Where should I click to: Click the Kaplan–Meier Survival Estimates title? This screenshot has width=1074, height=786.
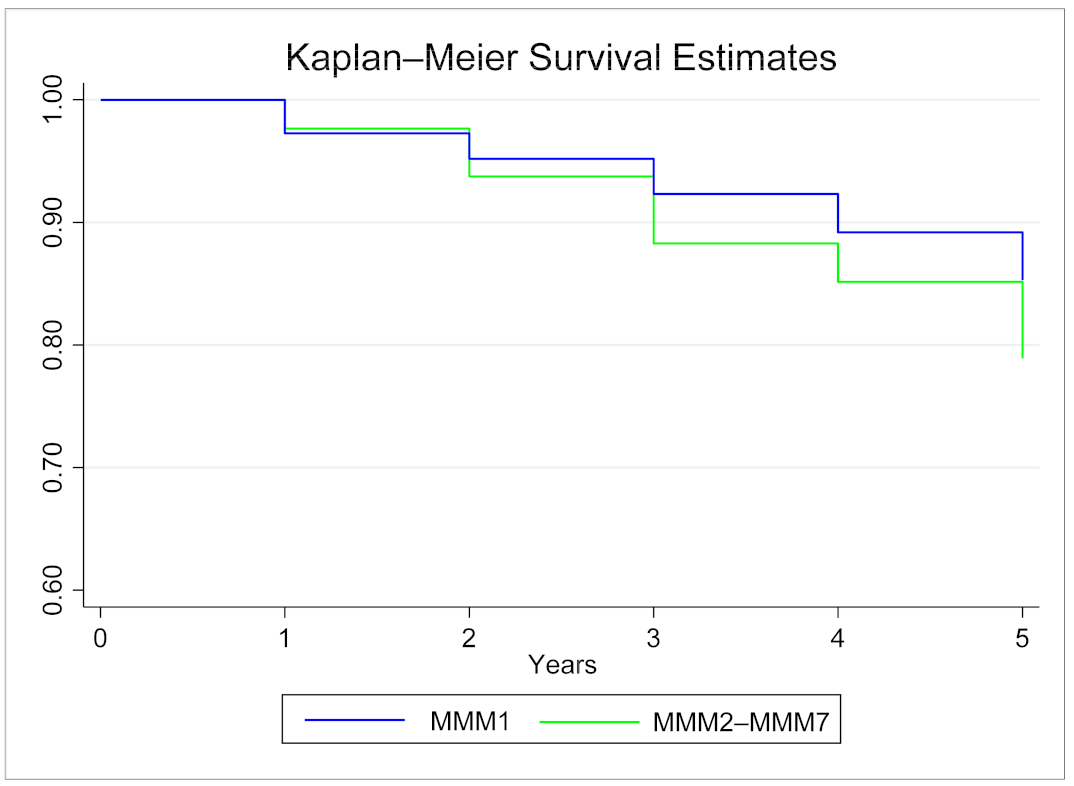point(561,57)
